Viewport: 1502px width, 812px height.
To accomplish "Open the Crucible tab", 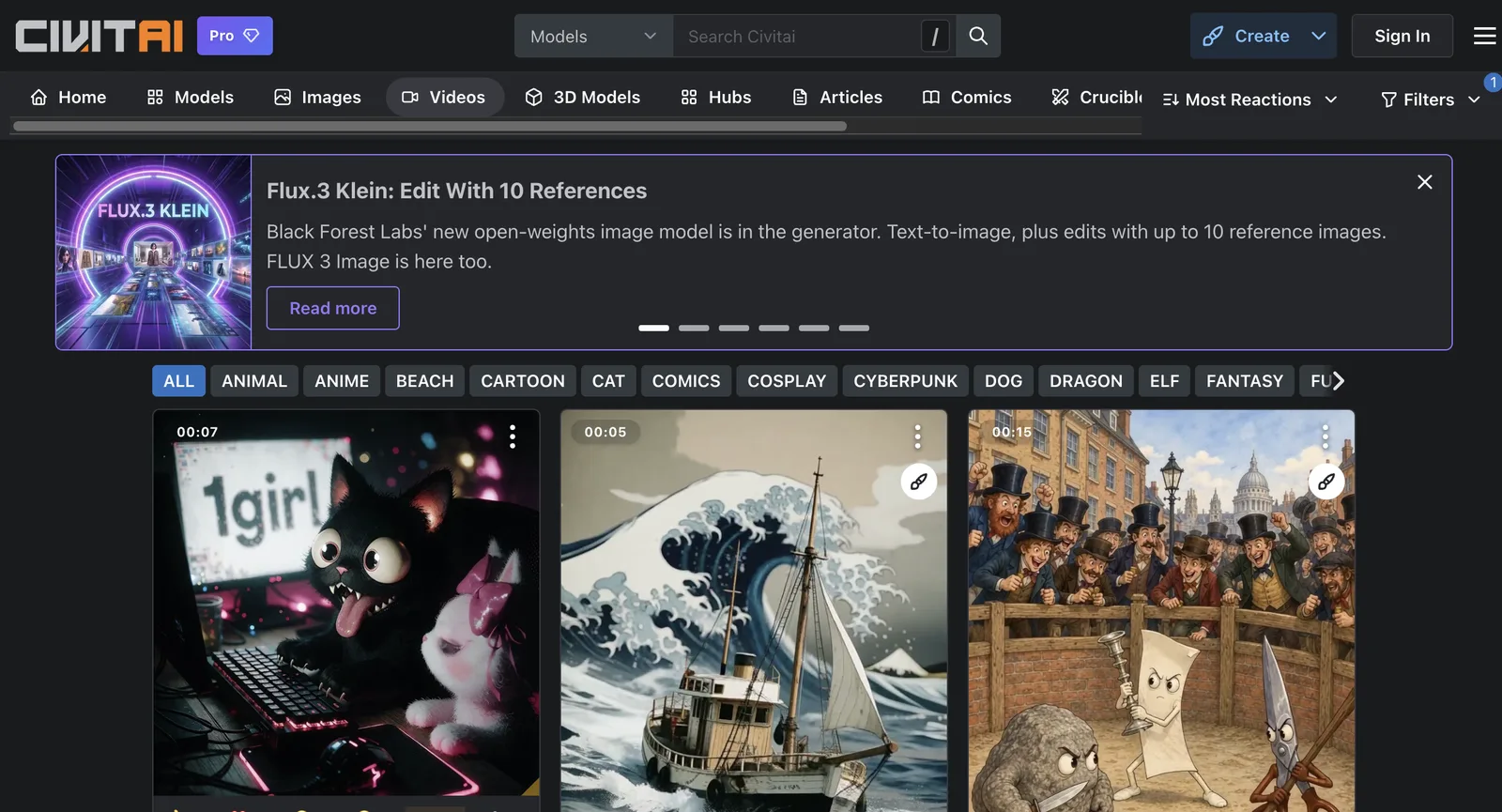I will tap(1096, 97).
